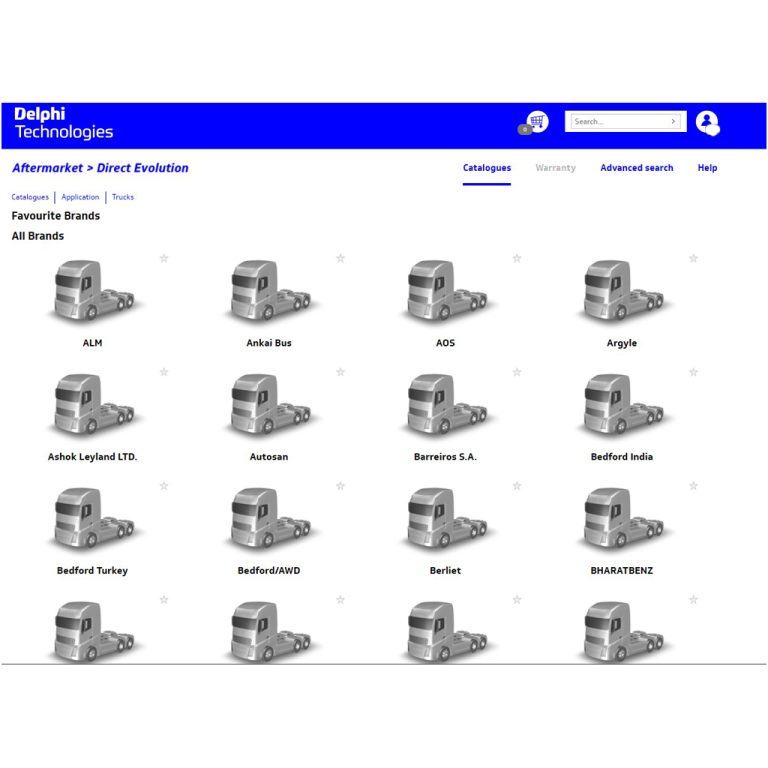Click the ALM brand name
The width and height of the screenshot is (768, 768).
[x=92, y=343]
